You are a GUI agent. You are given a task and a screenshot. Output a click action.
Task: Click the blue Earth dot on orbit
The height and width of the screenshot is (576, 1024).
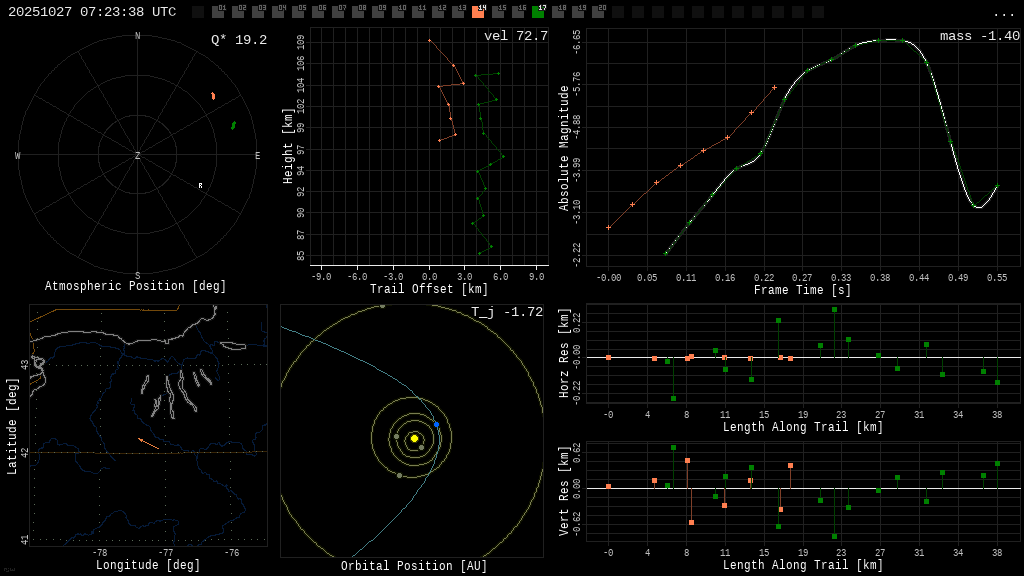click(436, 425)
